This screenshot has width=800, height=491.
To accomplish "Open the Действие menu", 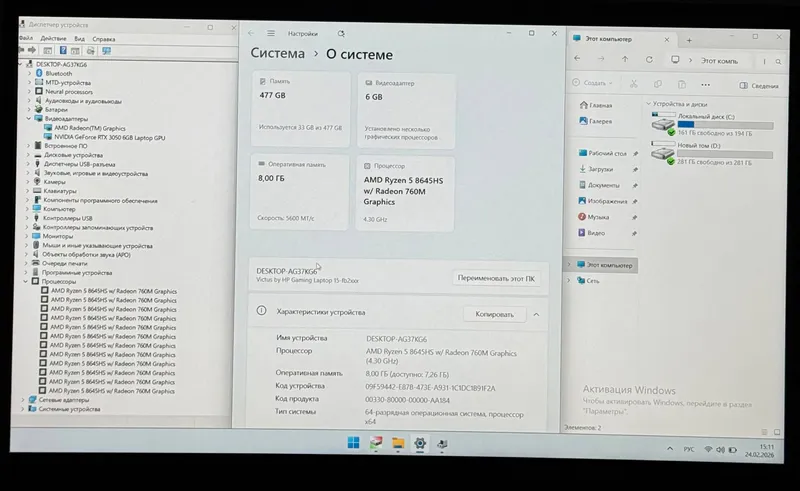I will pos(53,38).
